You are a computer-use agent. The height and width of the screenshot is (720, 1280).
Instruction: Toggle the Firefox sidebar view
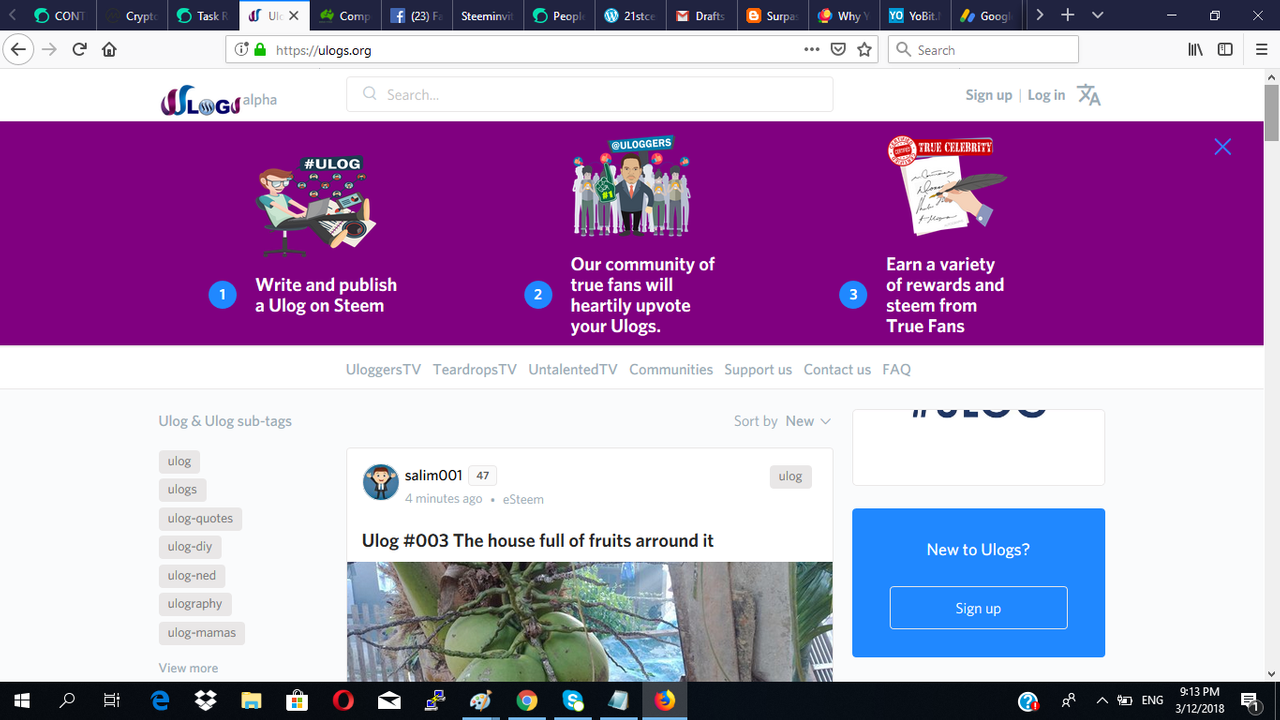tap(1225, 49)
